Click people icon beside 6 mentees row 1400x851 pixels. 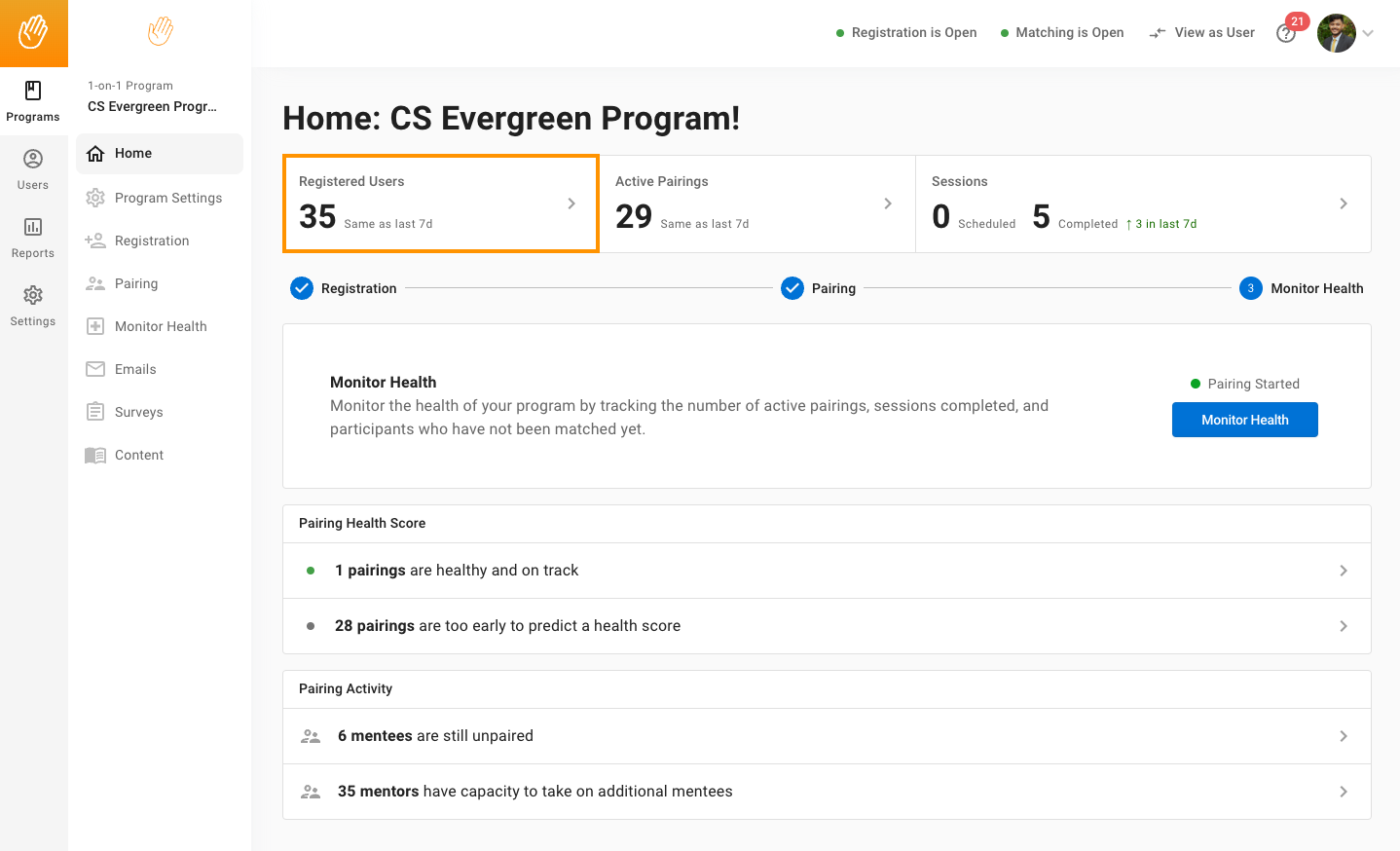pyautogui.click(x=311, y=736)
